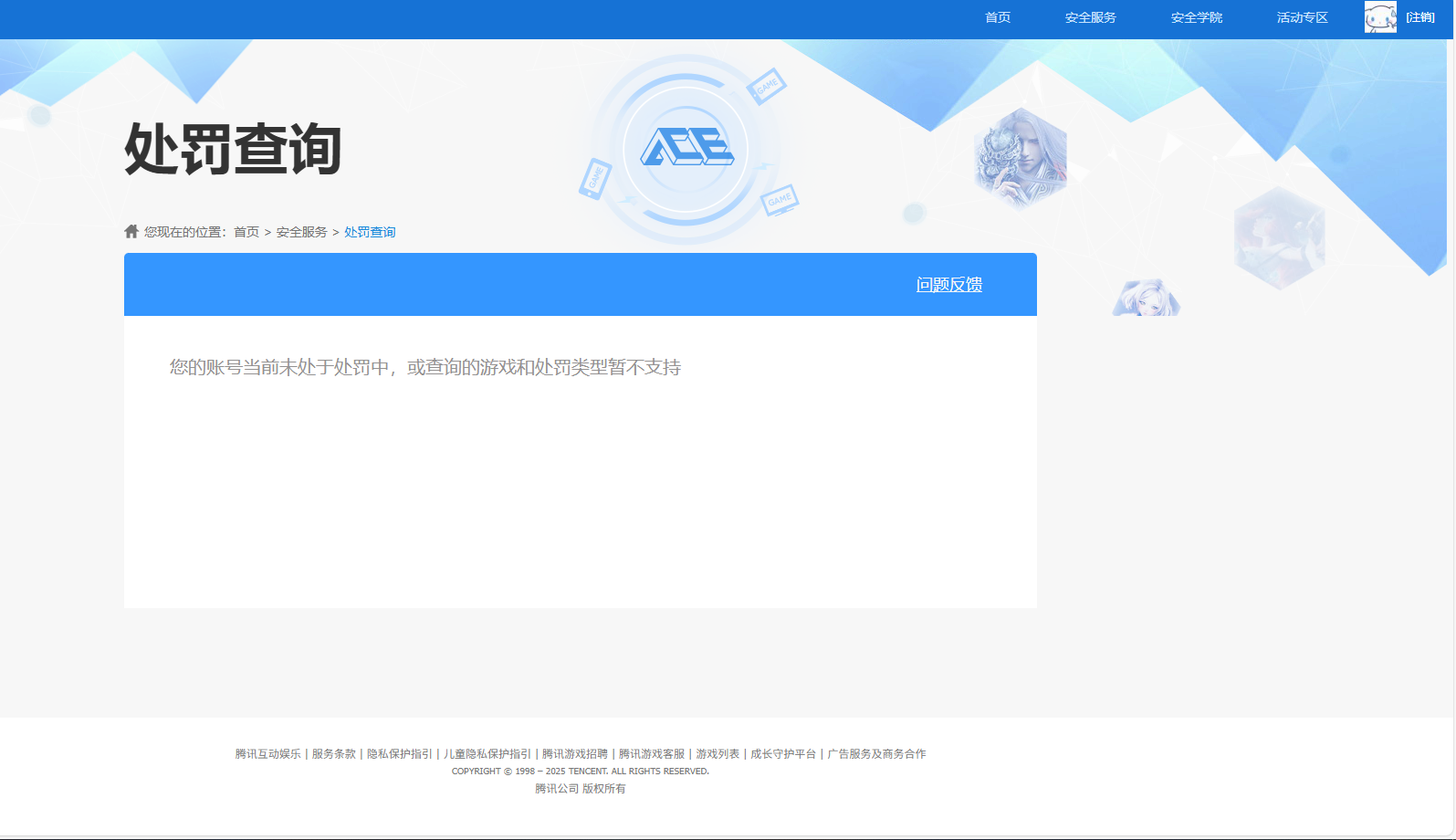
Task: Log out using the 注销 link
Action: [x=1419, y=17]
